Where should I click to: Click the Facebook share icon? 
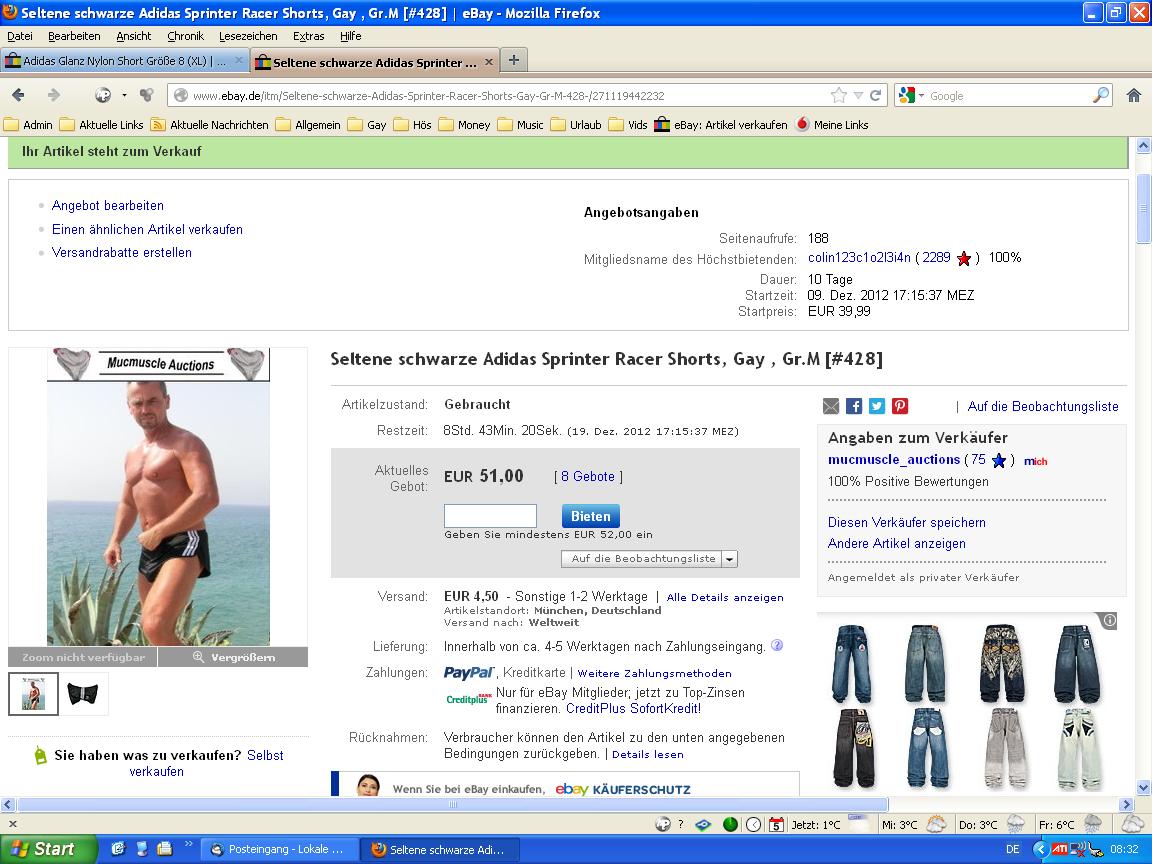point(854,406)
